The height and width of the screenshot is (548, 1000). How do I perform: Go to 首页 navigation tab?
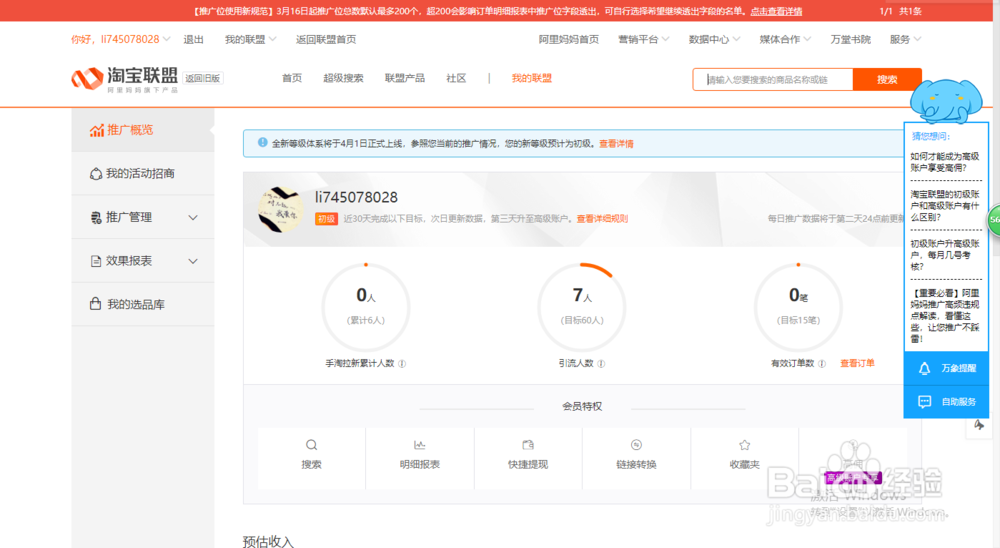click(292, 78)
